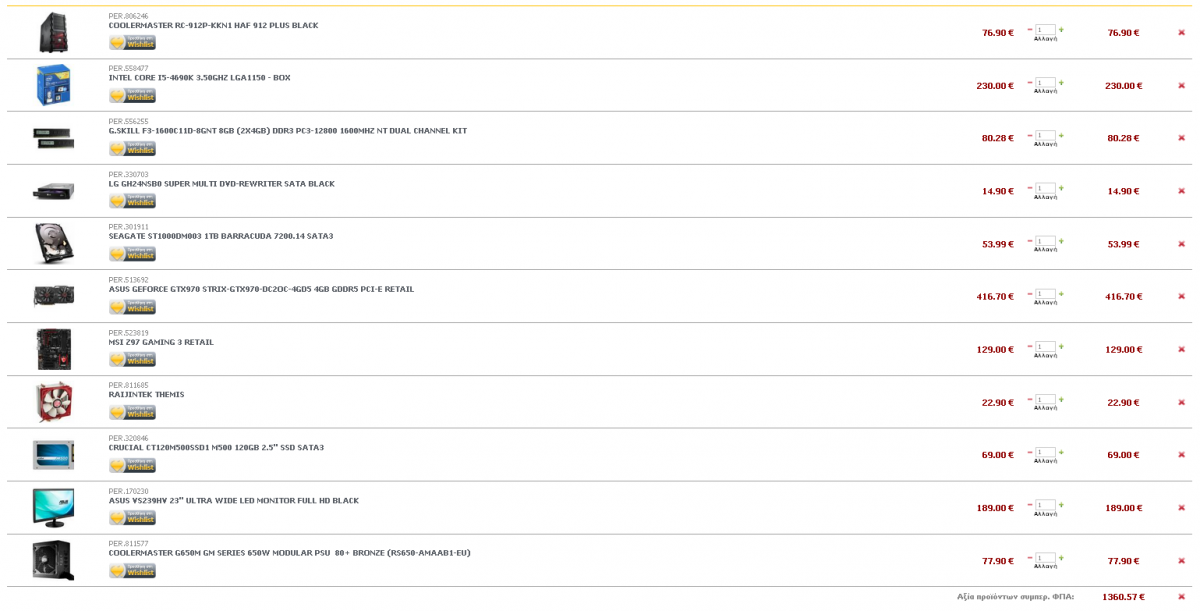Click Asus monitor thumbnail image
Viewport: 1200px width, 611px height.
click(x=53, y=508)
